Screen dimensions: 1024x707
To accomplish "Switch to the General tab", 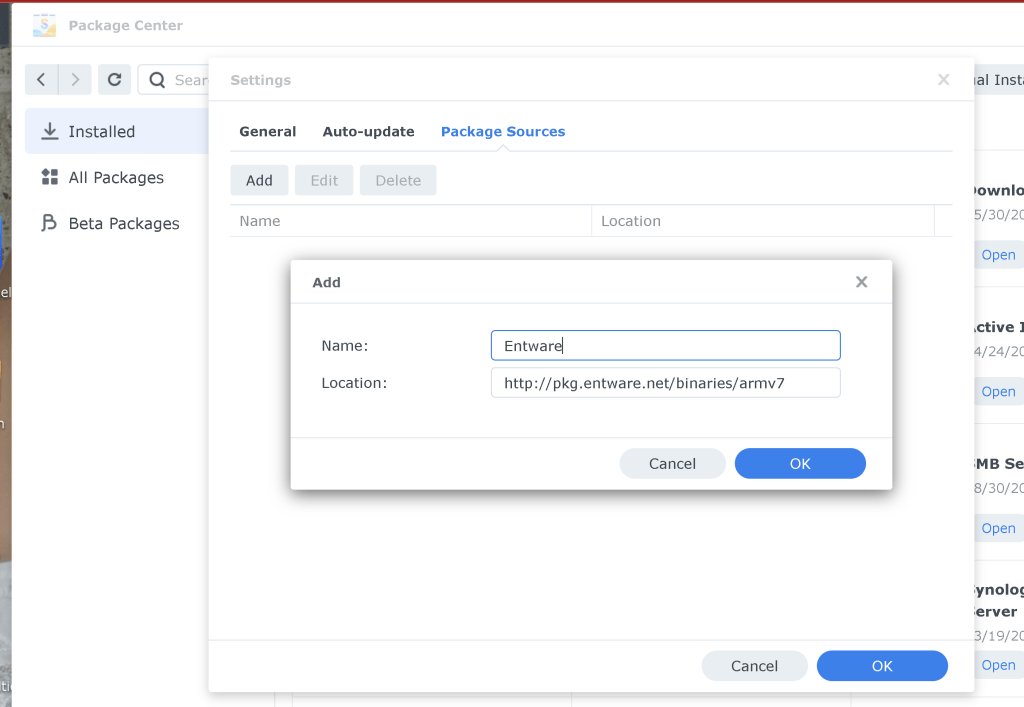I will (x=268, y=131).
